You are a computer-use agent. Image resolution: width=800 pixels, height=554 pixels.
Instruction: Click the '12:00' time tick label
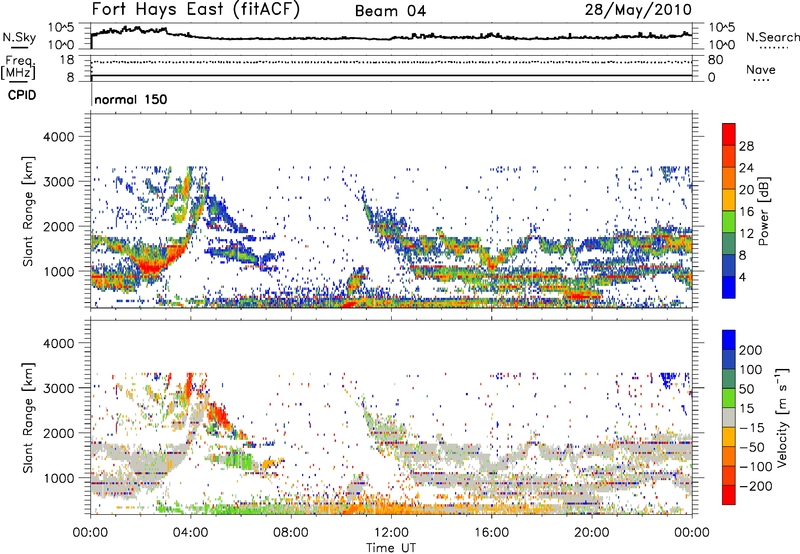[x=391, y=533]
